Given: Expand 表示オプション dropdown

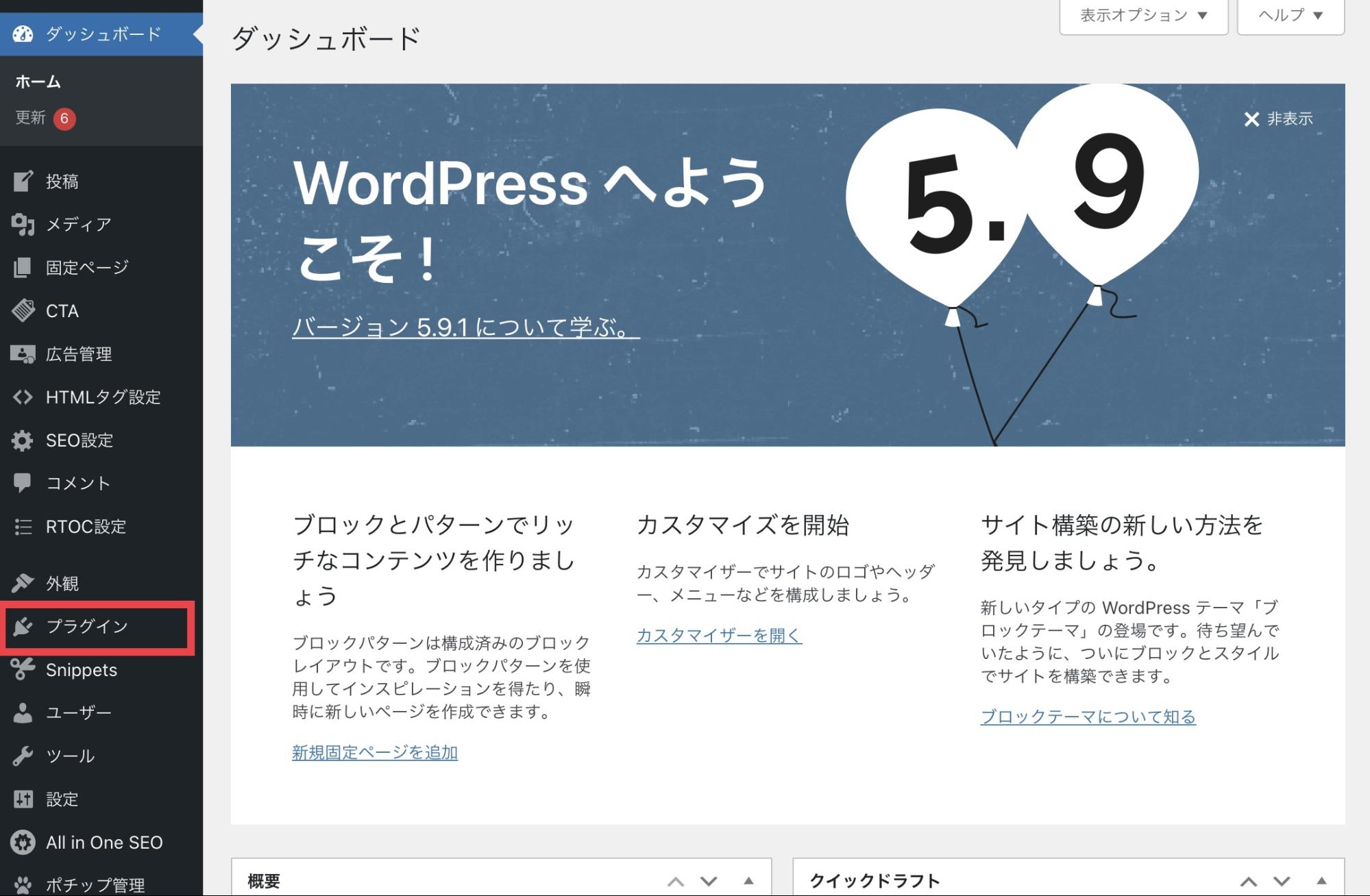Looking at the screenshot, I should [1143, 15].
